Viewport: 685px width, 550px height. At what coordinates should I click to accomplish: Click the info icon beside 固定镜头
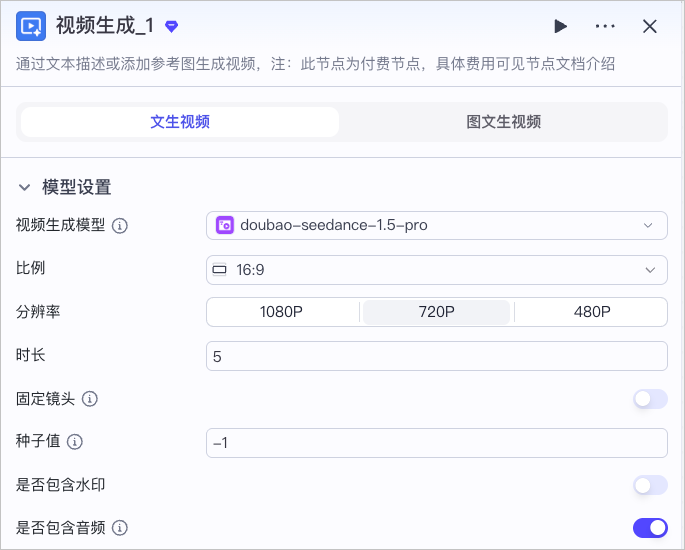[x=90, y=399]
